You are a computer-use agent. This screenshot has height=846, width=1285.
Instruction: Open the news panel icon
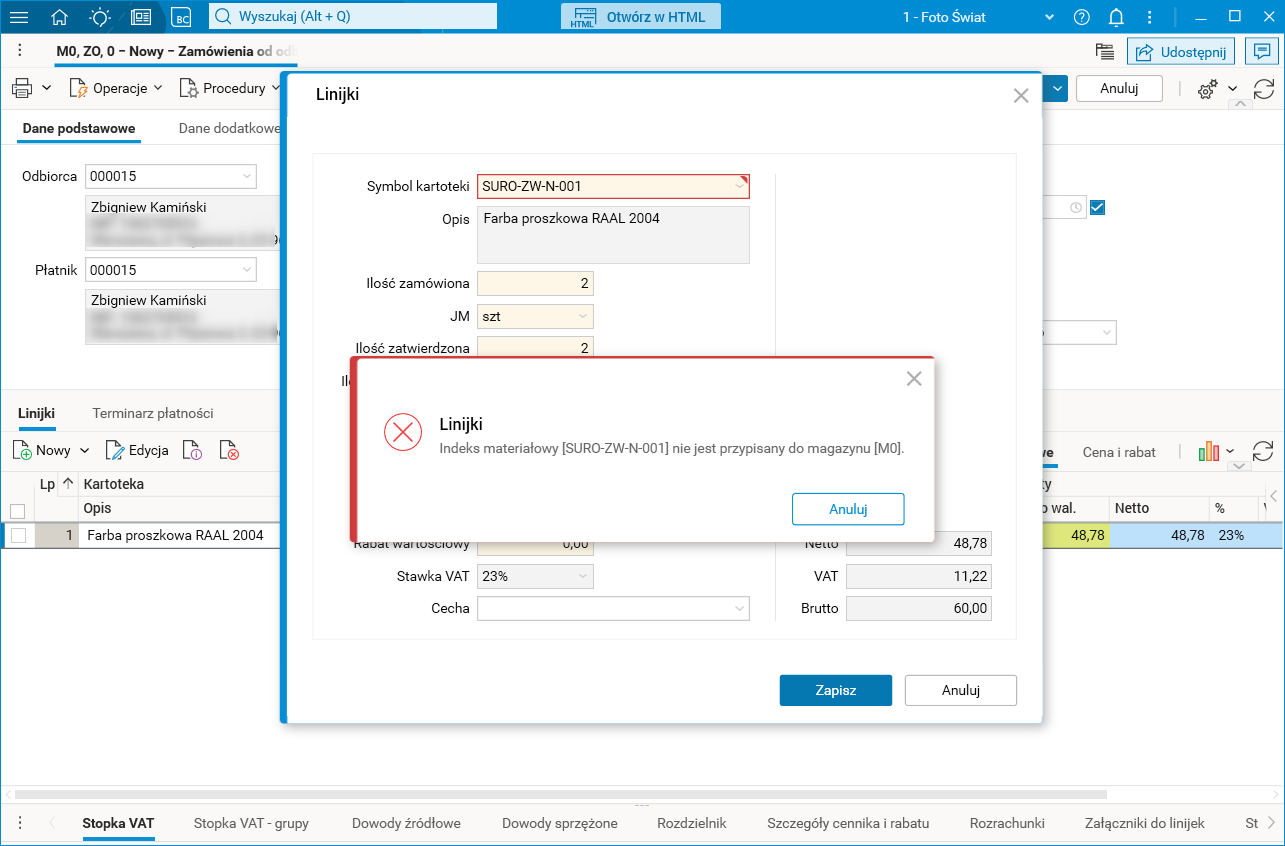click(141, 17)
